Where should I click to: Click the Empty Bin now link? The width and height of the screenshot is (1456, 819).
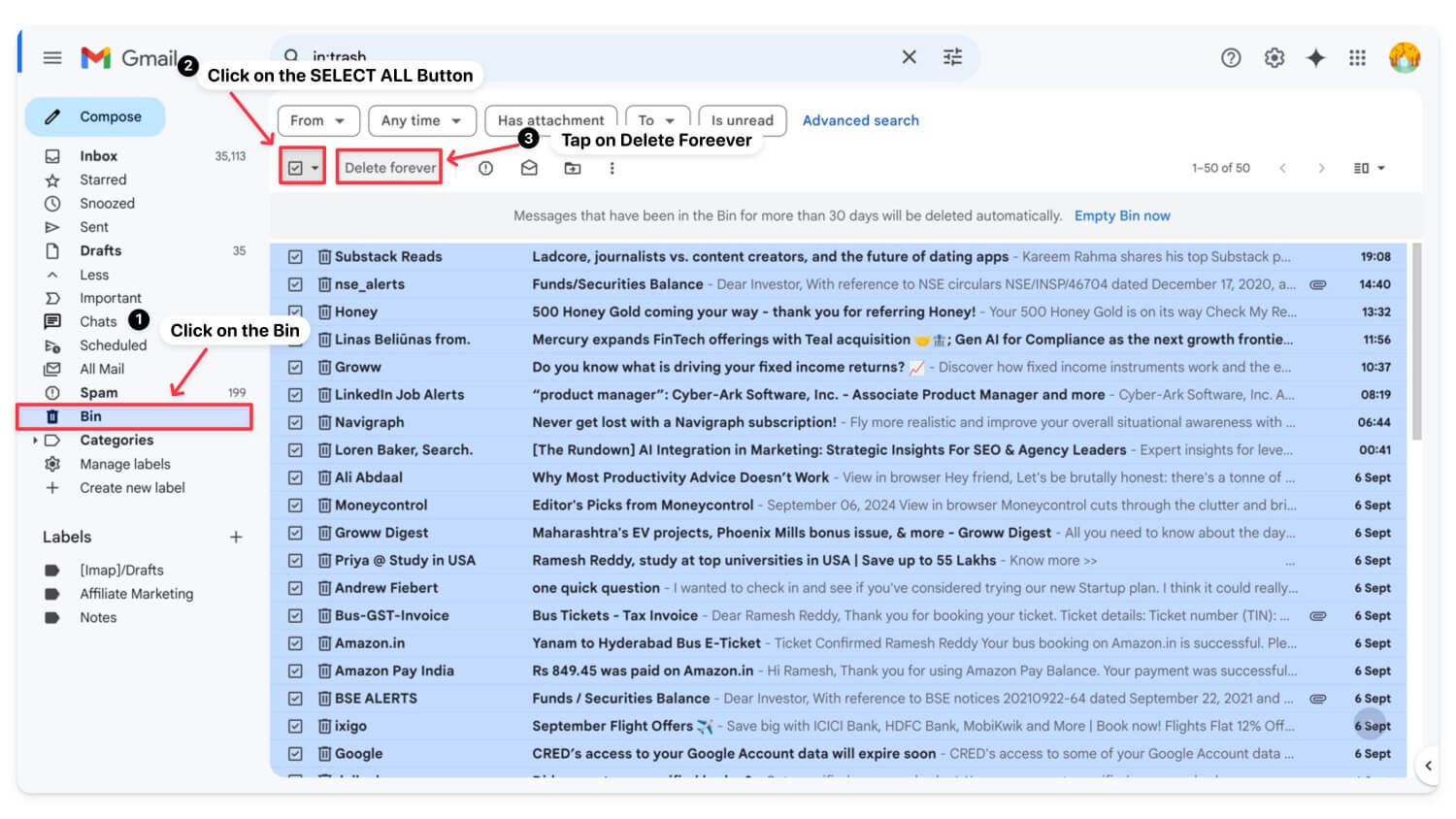[1121, 215]
